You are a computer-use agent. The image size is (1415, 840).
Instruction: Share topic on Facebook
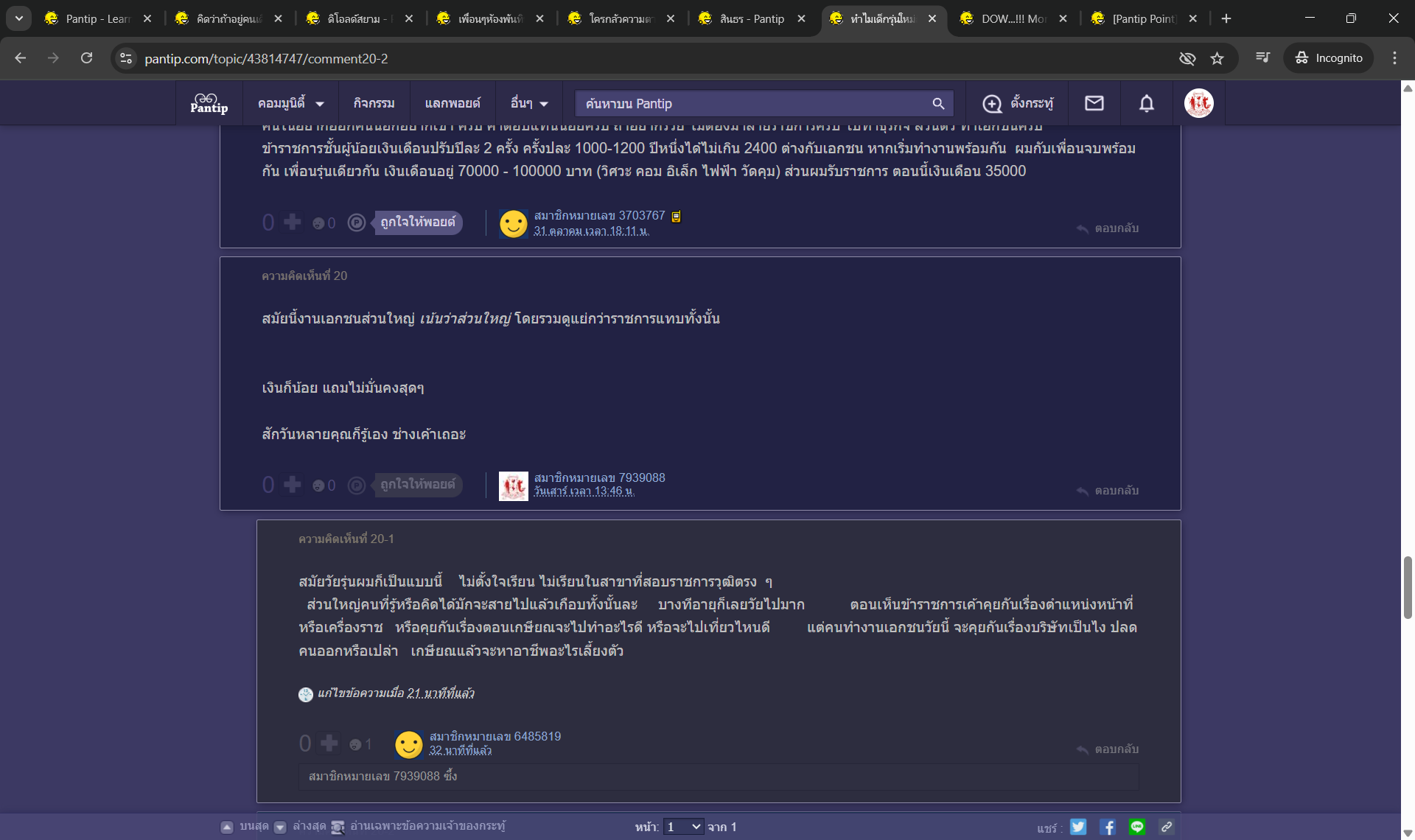(x=1108, y=827)
